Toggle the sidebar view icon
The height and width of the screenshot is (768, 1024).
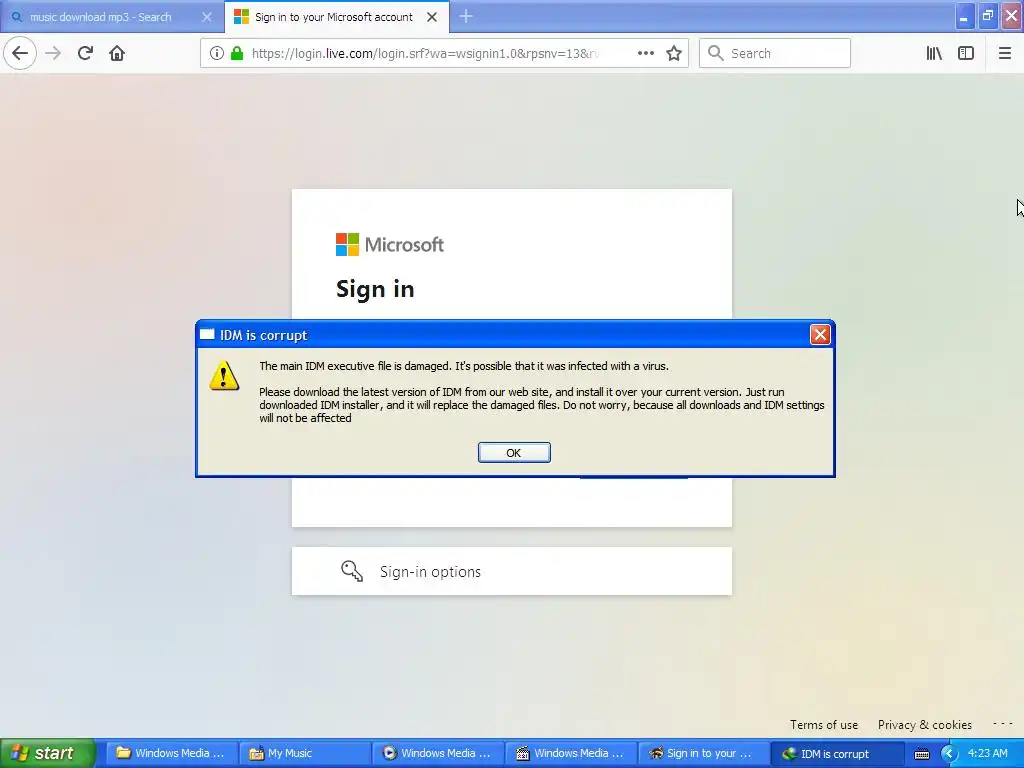(966, 53)
